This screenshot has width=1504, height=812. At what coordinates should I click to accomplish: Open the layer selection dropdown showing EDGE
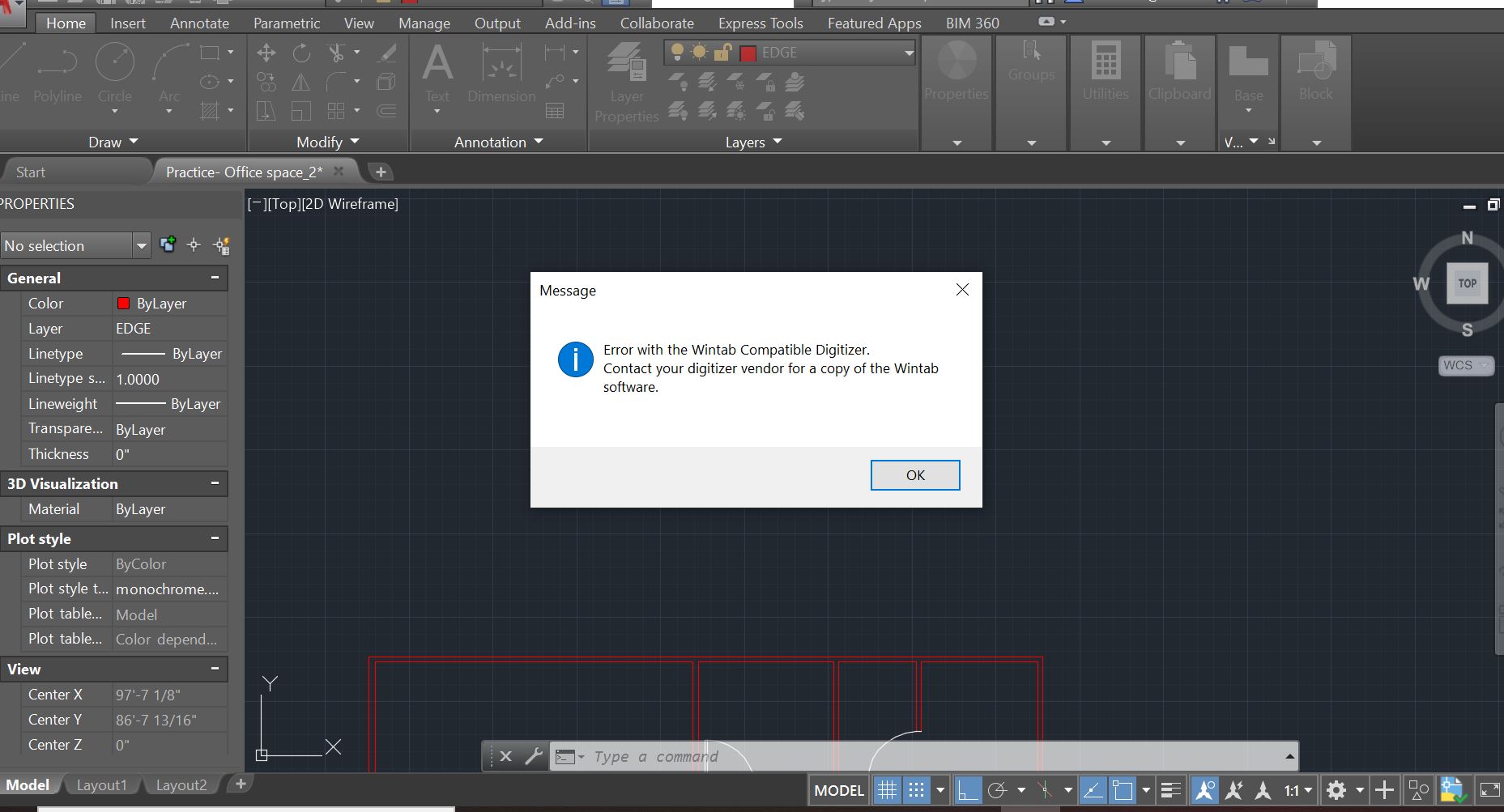tap(909, 53)
